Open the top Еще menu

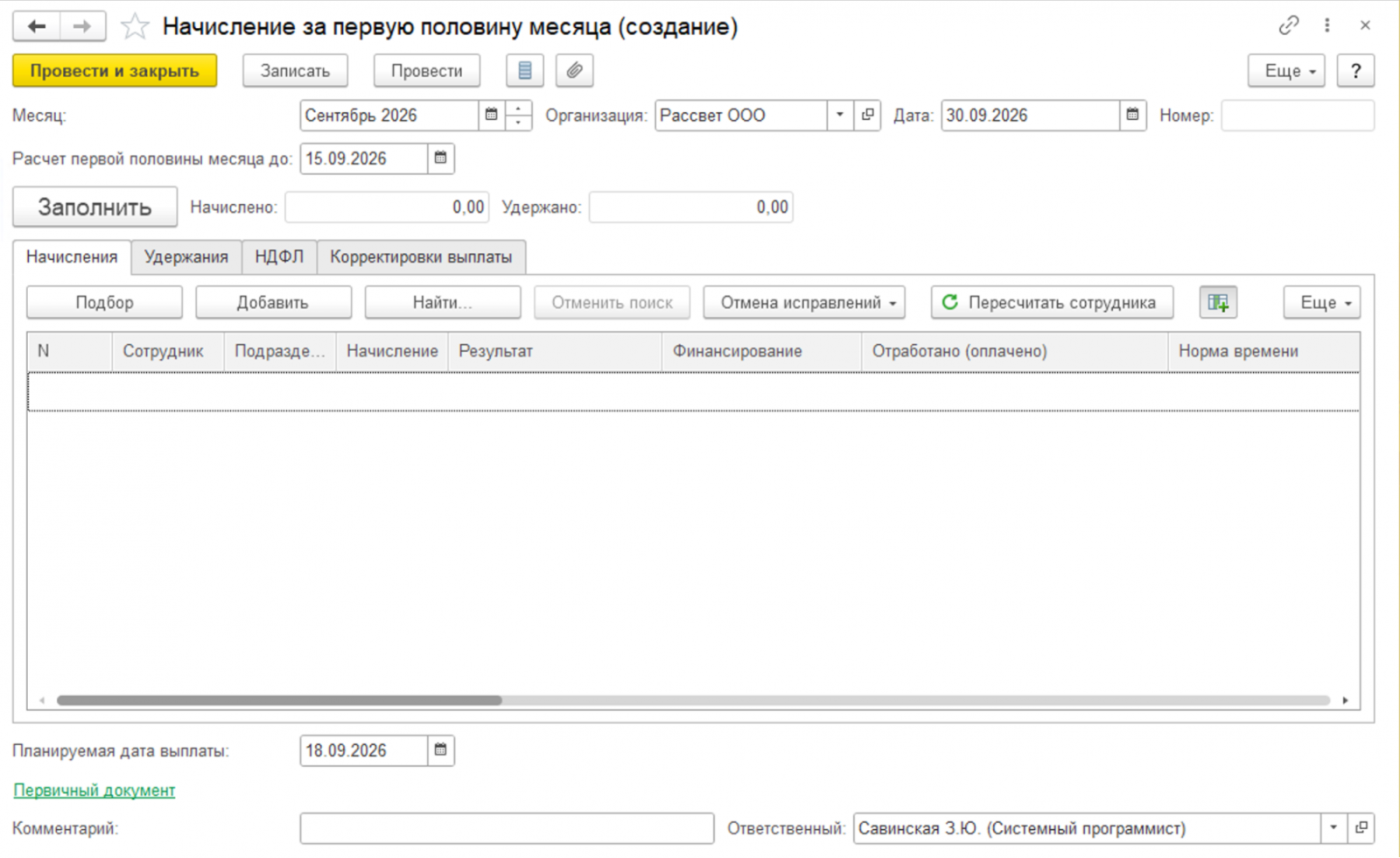[1286, 71]
